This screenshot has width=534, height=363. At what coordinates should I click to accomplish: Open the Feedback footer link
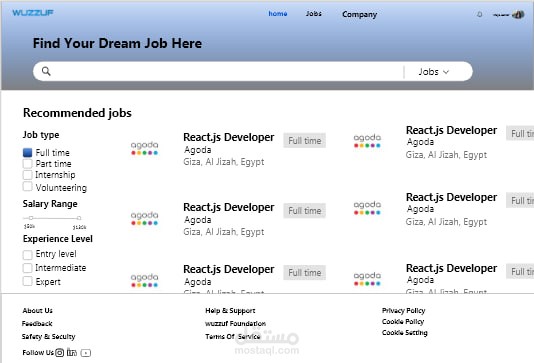37,323
